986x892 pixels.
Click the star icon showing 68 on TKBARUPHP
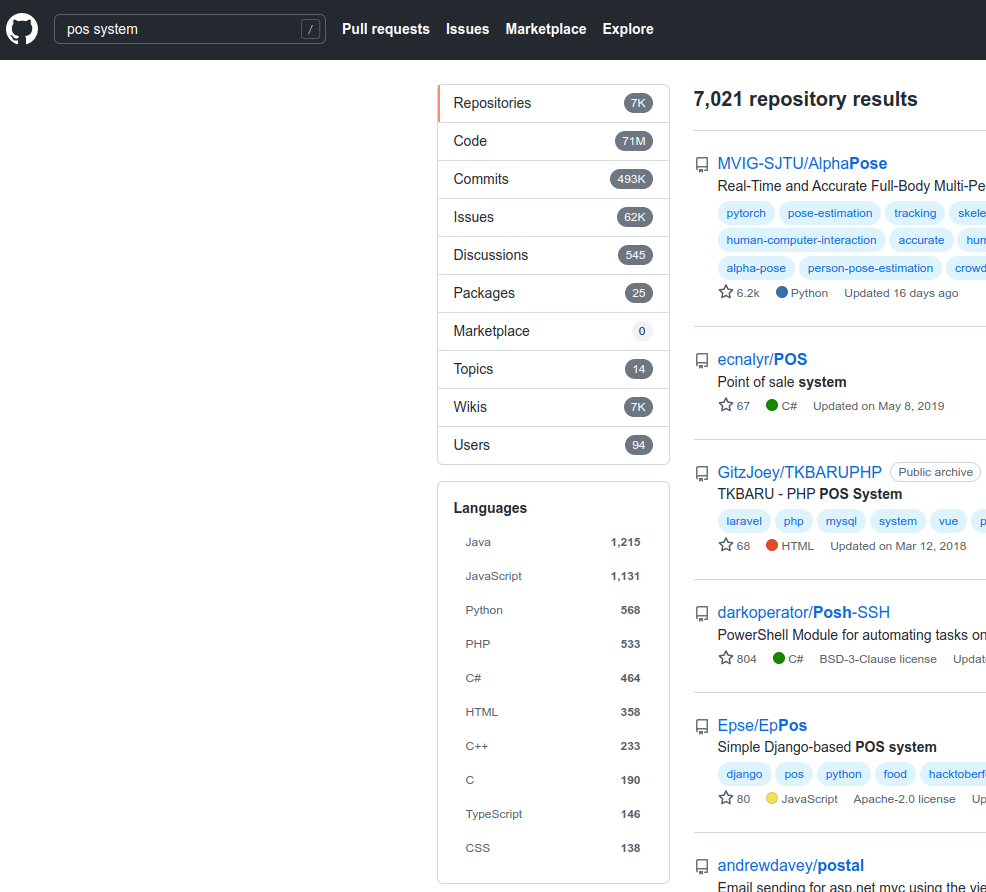coord(726,545)
